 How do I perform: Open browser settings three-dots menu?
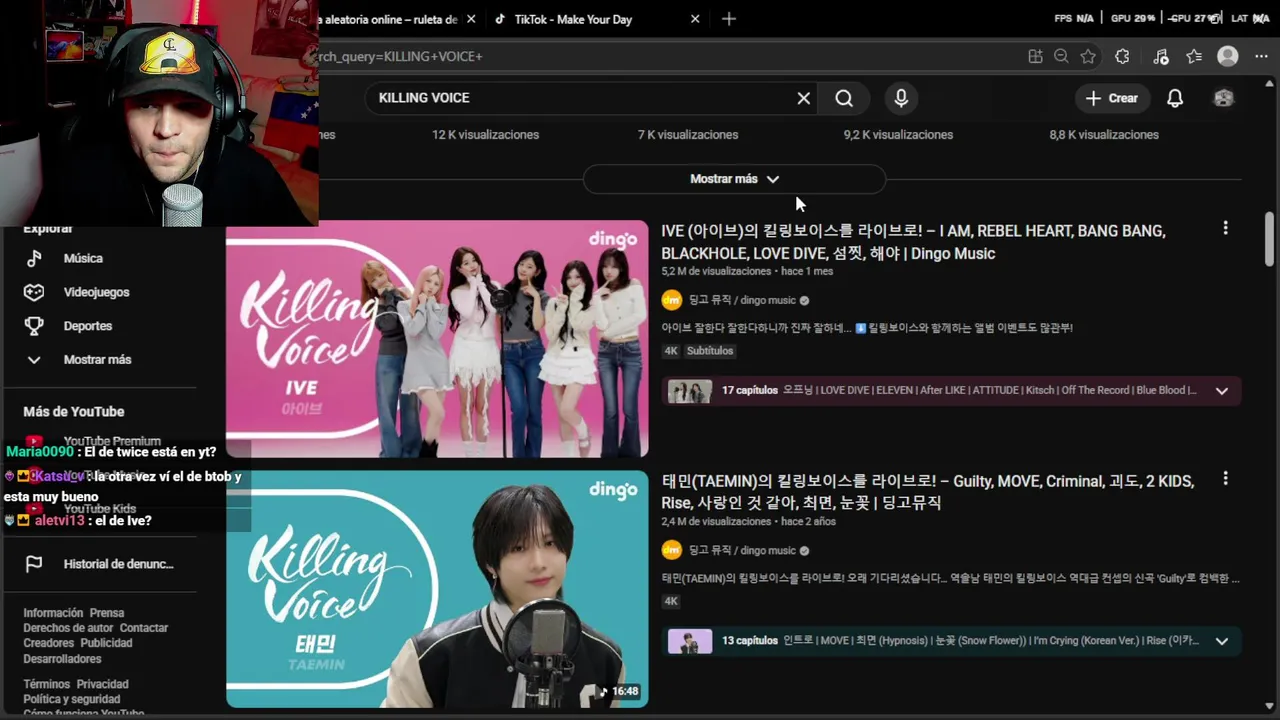coord(1260,57)
